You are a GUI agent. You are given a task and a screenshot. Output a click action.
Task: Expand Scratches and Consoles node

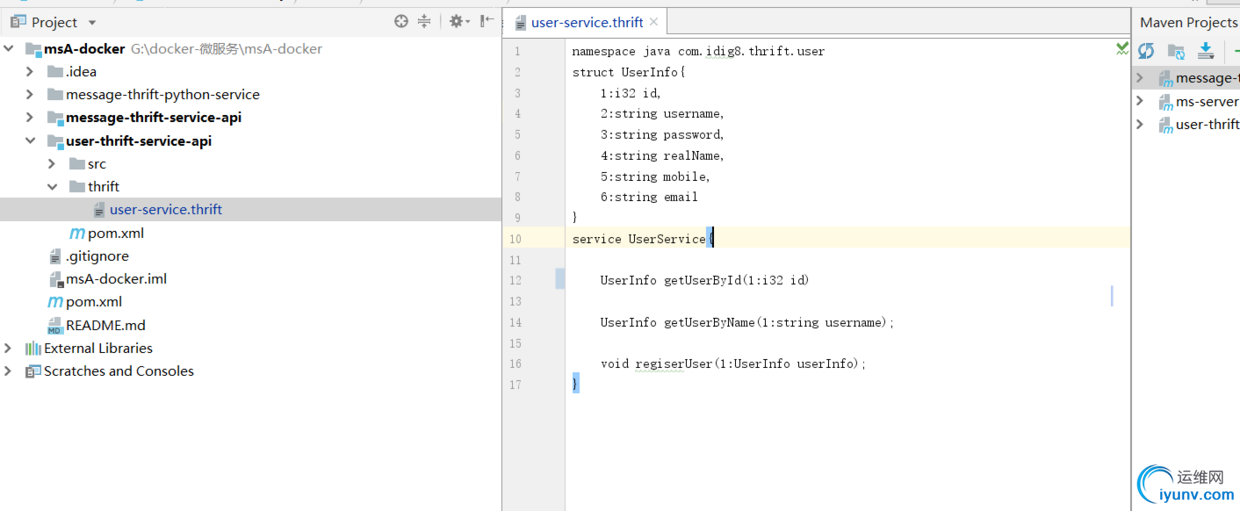pyautogui.click(x=9, y=371)
